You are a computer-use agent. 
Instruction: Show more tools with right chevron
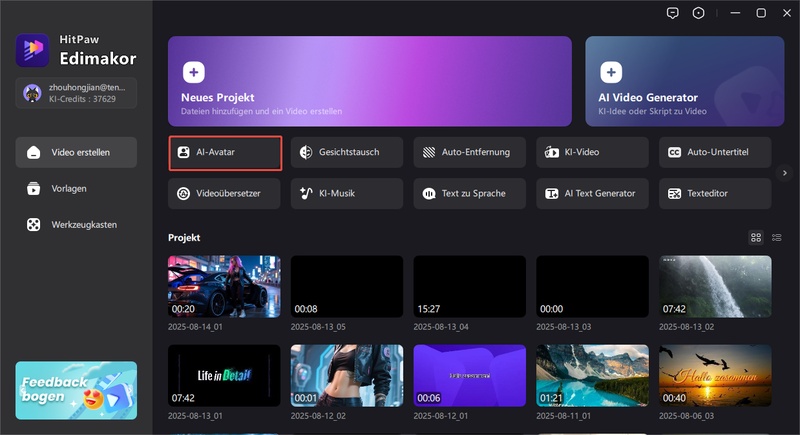785,173
